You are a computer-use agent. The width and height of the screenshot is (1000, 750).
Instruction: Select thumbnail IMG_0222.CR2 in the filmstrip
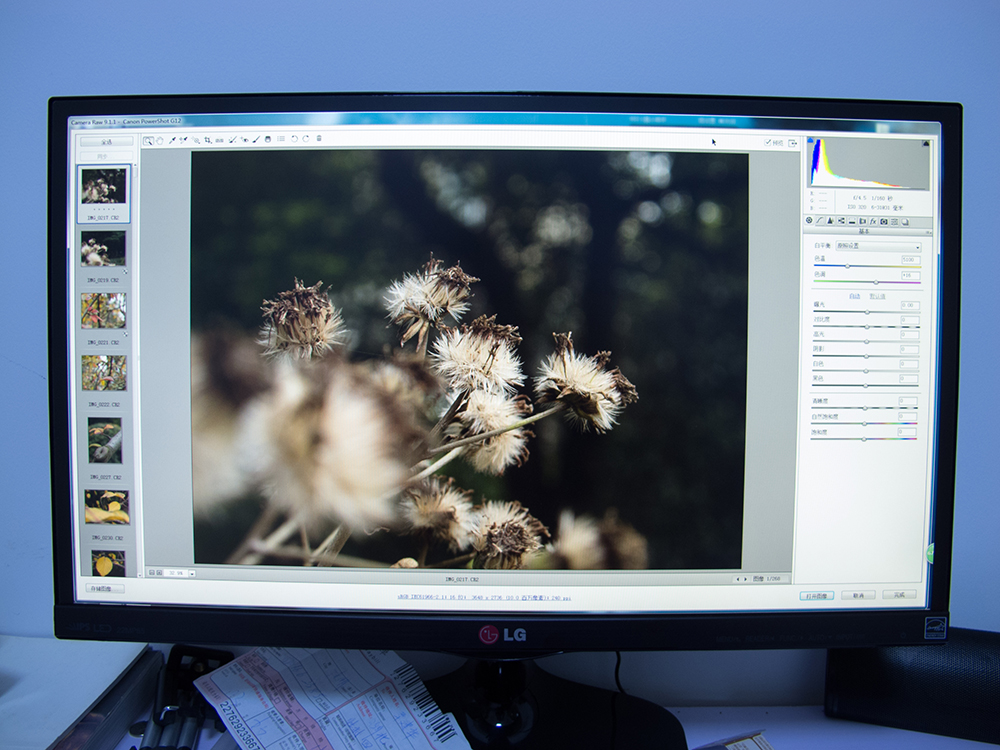pos(105,372)
